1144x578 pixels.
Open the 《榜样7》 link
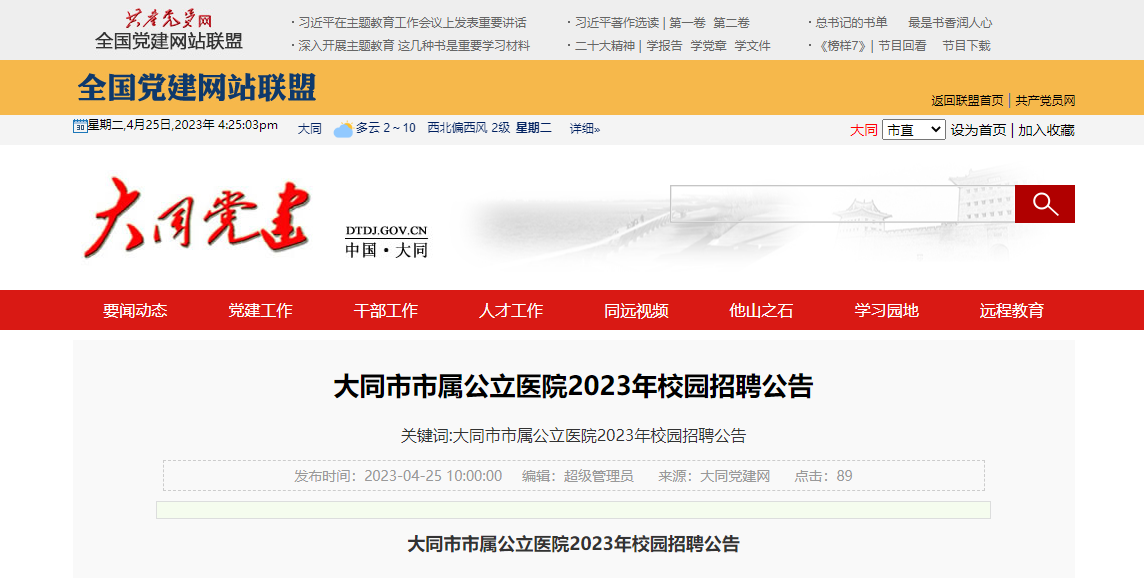842,45
